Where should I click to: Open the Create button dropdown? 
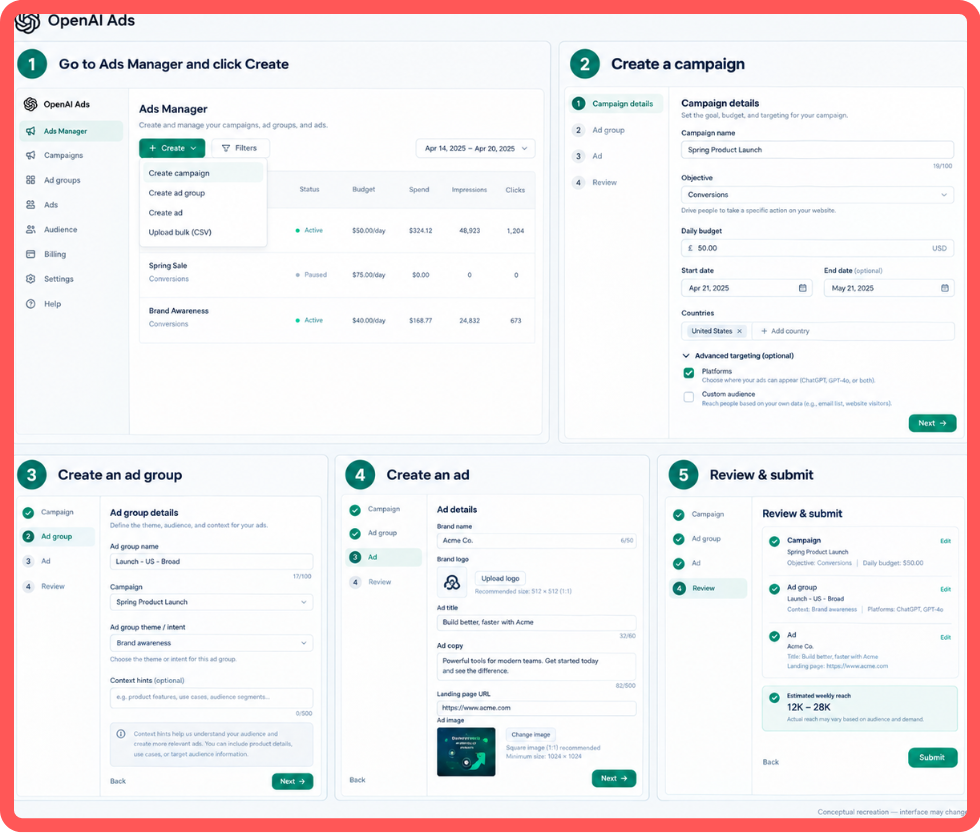pos(172,148)
